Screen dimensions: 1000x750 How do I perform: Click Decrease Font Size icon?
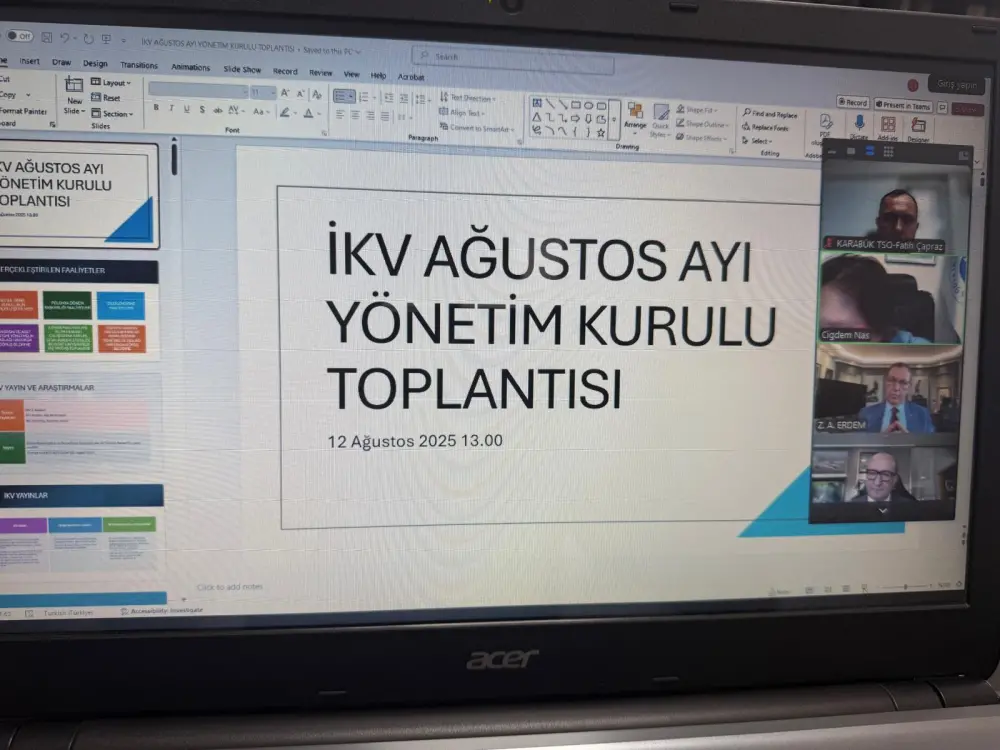click(x=300, y=94)
